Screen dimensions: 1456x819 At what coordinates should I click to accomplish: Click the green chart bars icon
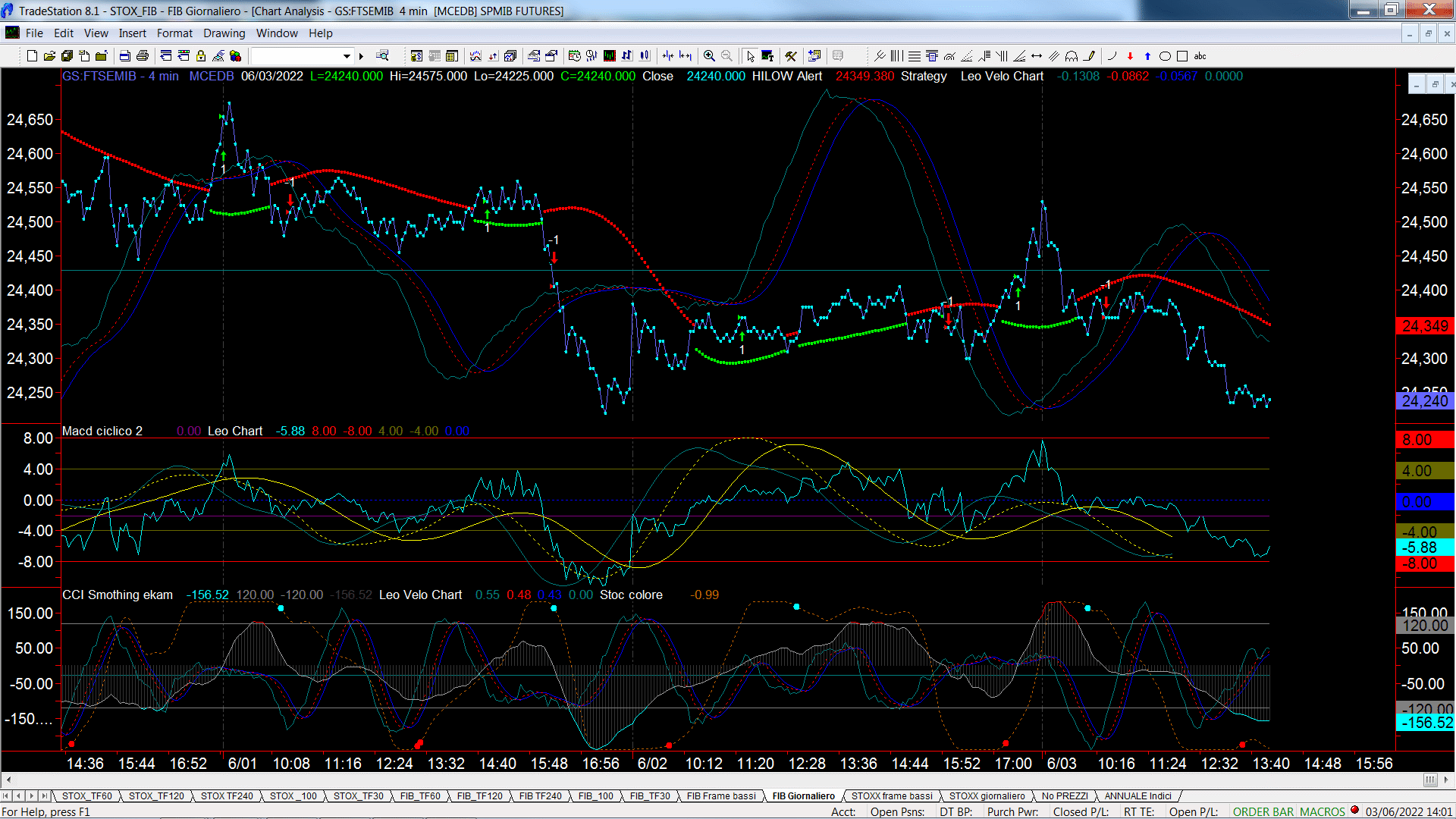point(609,56)
